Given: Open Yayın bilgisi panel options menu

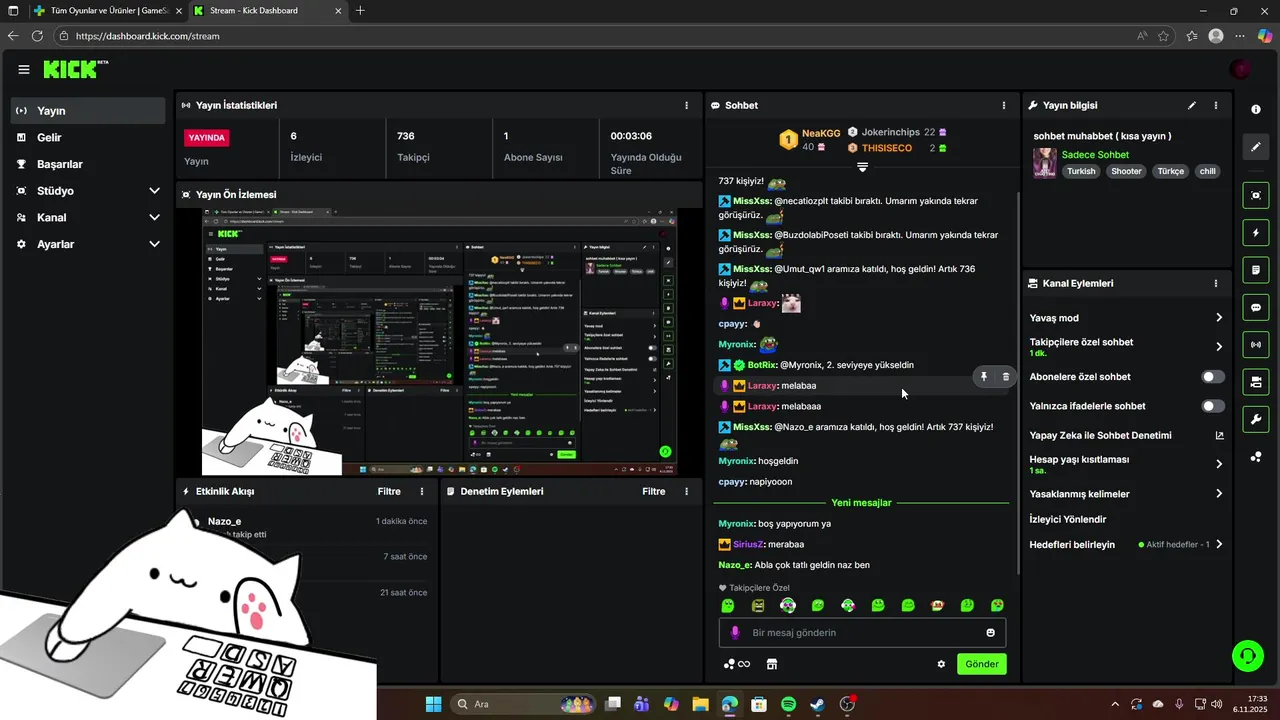Looking at the screenshot, I should point(1216,105).
